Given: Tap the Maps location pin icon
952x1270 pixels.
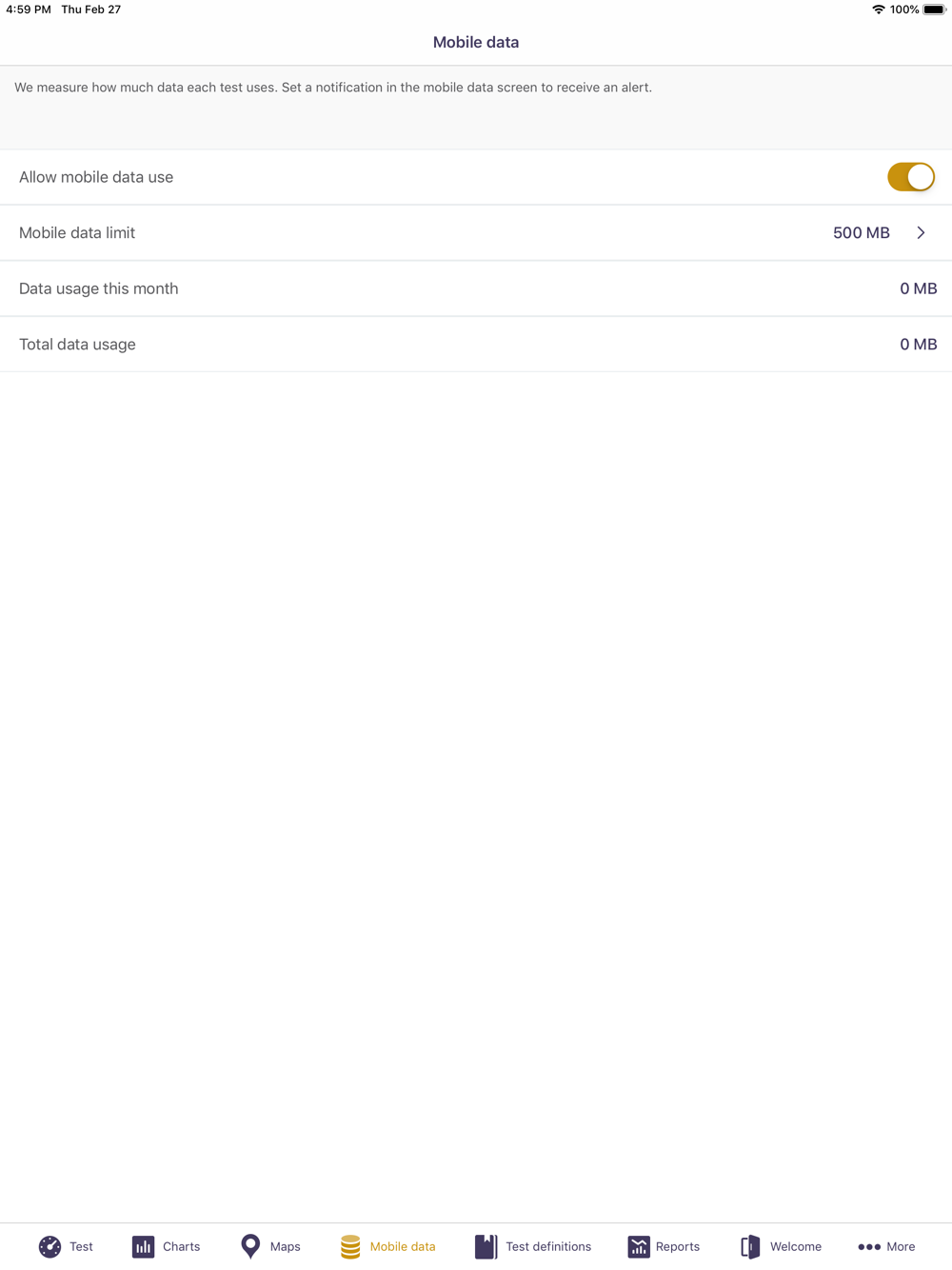Looking at the screenshot, I should (x=250, y=1246).
